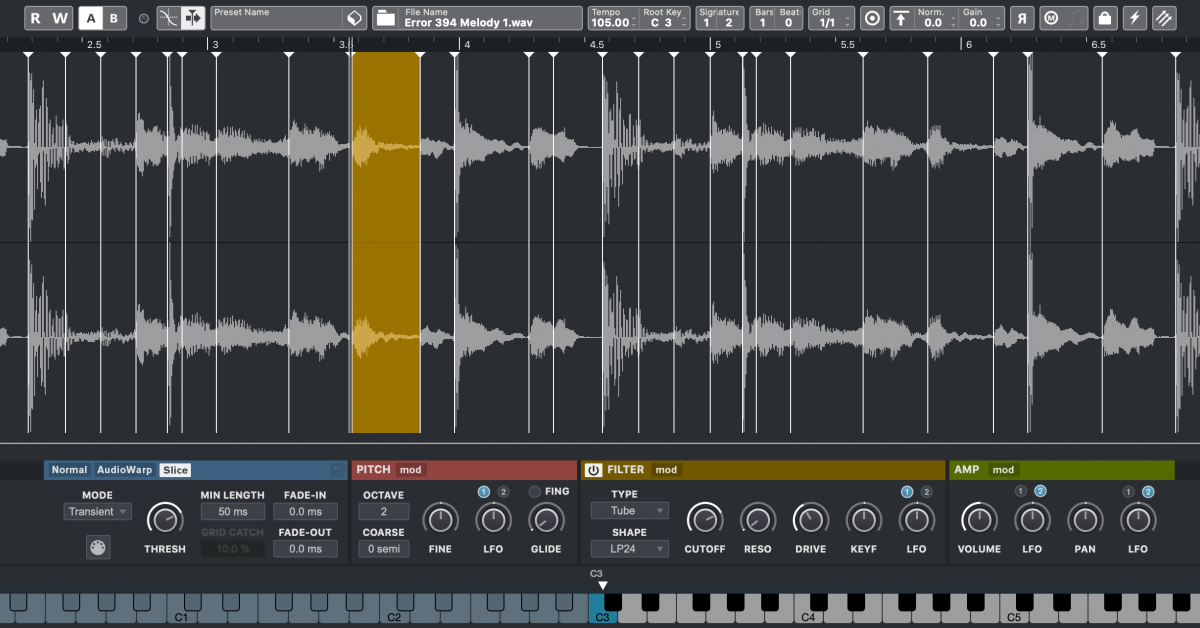1200x628 pixels.
Task: Click the small round MIDI activity indicator
Action: 143,18
